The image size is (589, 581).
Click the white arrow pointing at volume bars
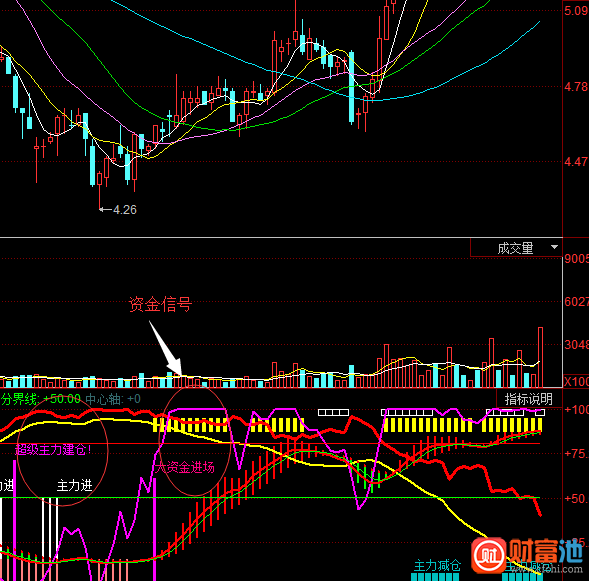(166, 348)
